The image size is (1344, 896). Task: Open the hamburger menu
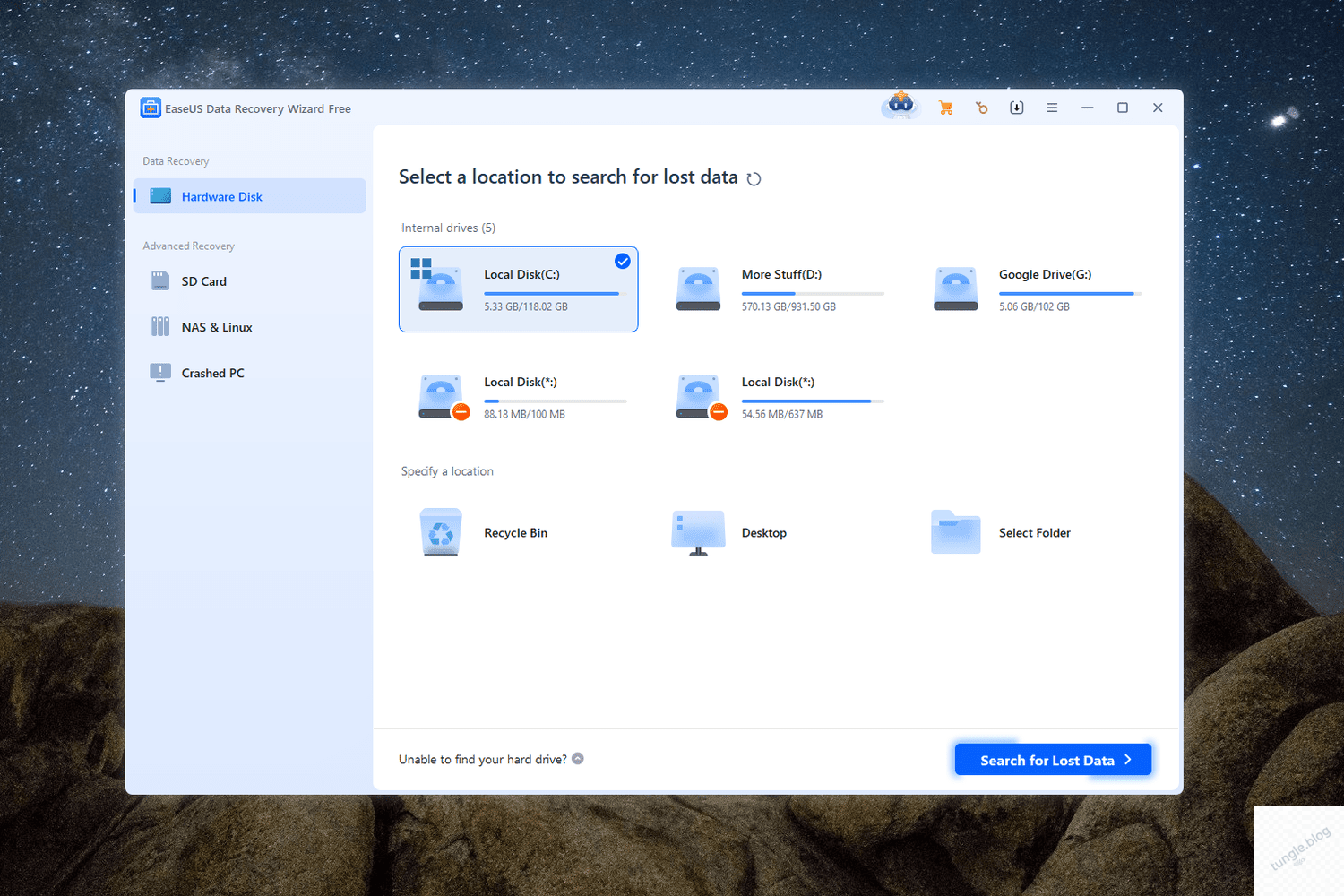point(1052,108)
